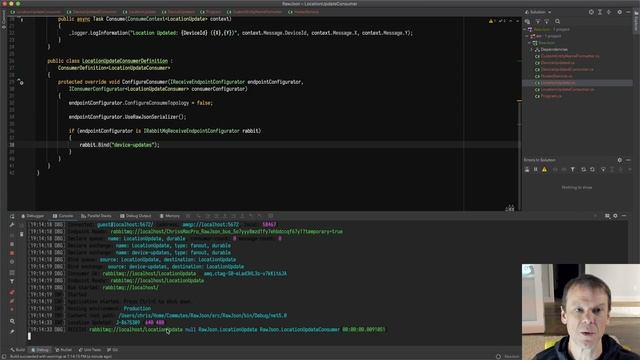Open the Memory tab
This screenshot has height=360, width=640.
[169, 216]
